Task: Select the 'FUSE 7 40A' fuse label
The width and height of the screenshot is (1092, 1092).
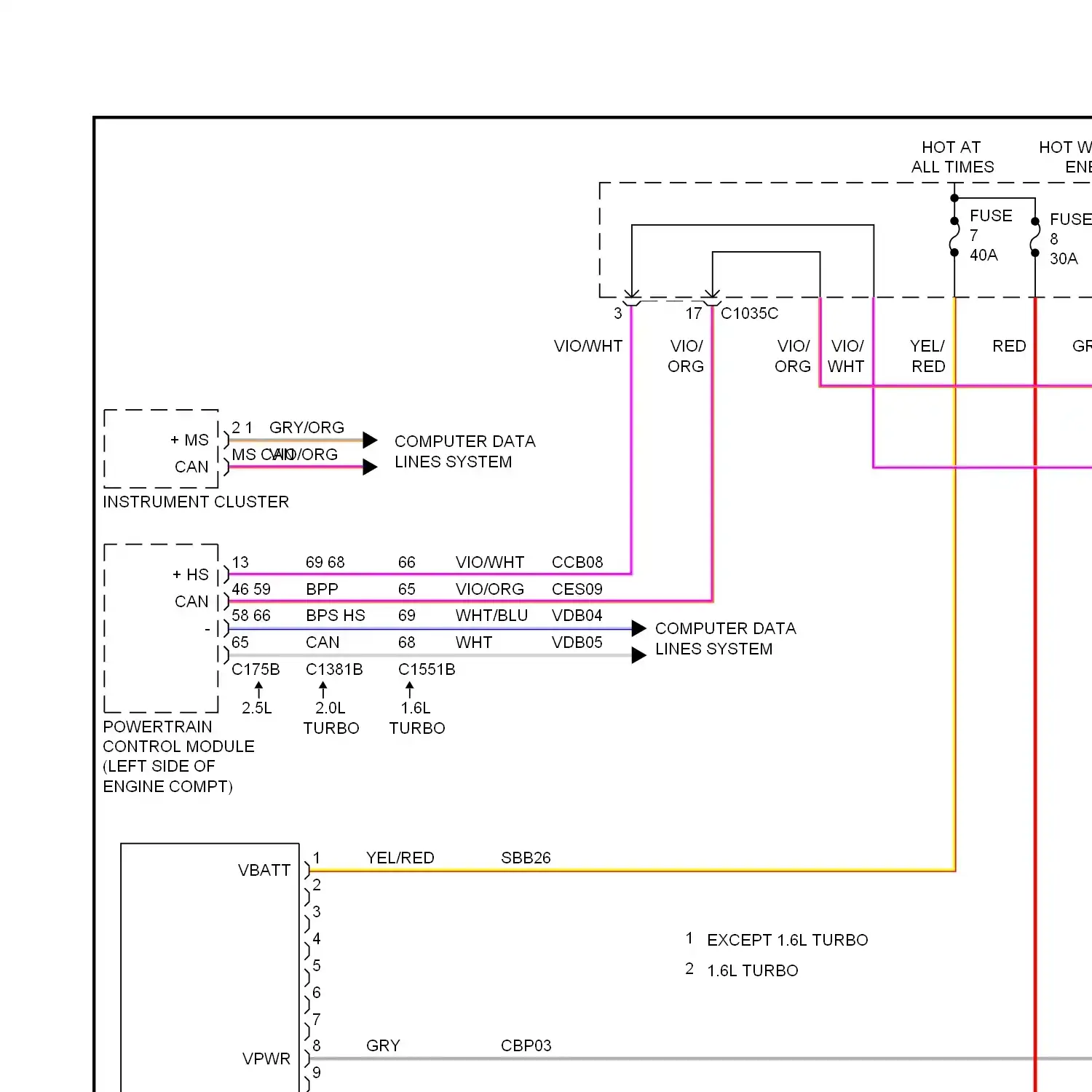Action: point(991,235)
